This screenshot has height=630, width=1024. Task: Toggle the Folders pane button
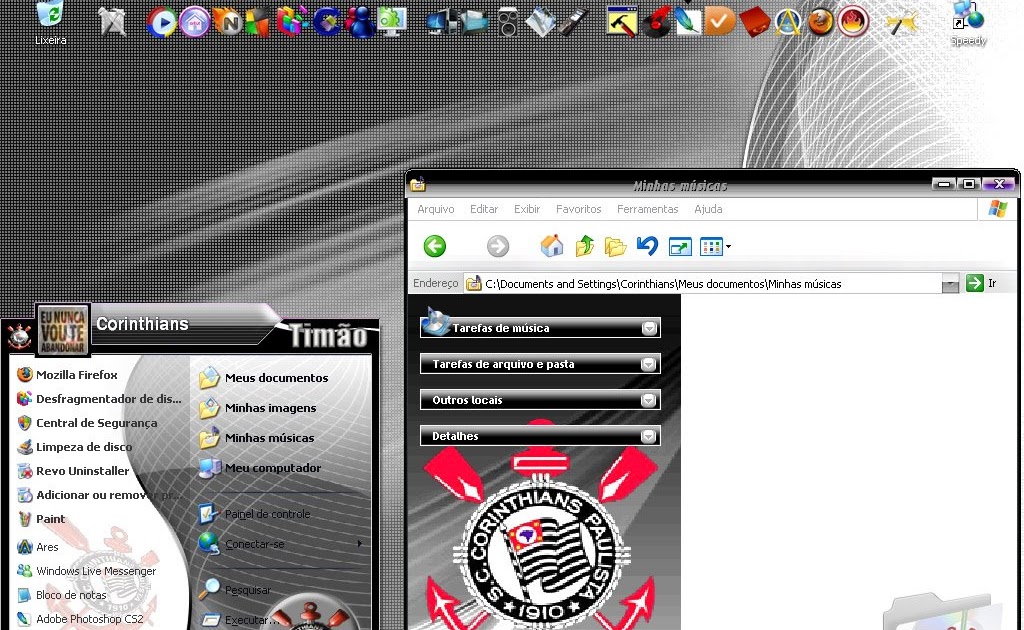pos(615,247)
